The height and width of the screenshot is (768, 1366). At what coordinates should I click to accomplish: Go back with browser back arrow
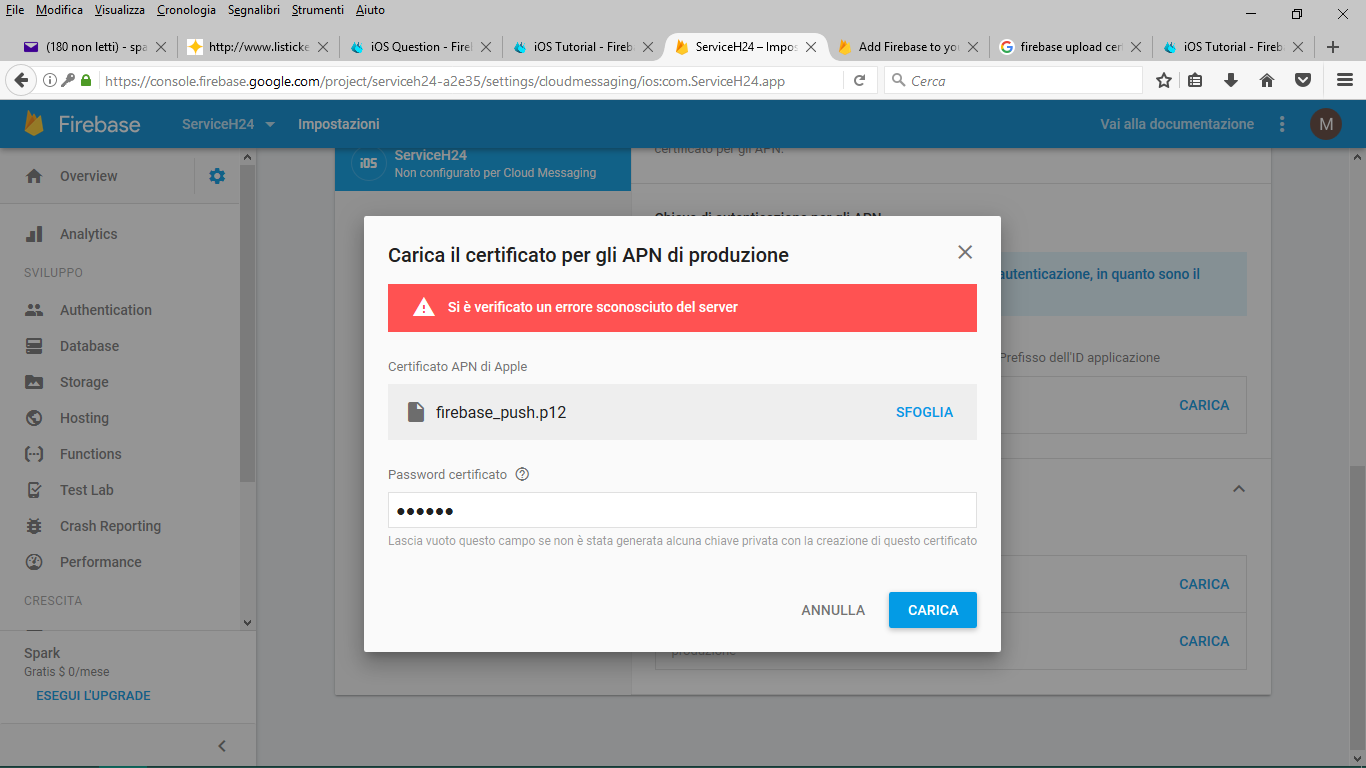click(20, 81)
